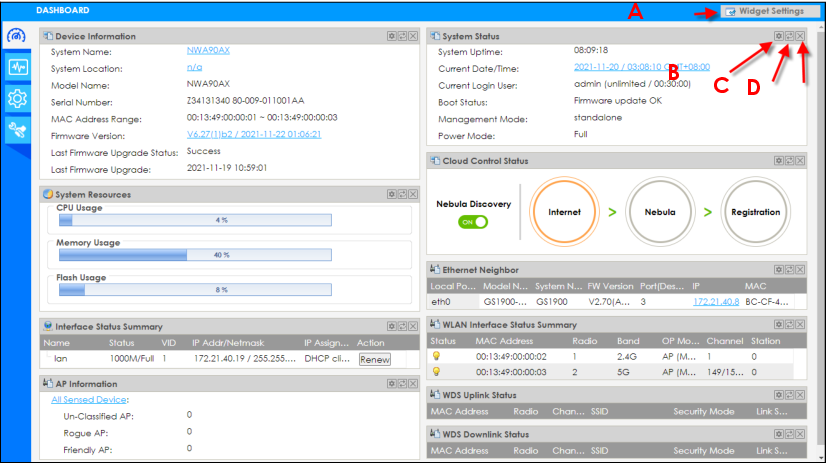The width and height of the screenshot is (829, 463).
Task: Open the All Sensed Device link
Action: (89, 399)
